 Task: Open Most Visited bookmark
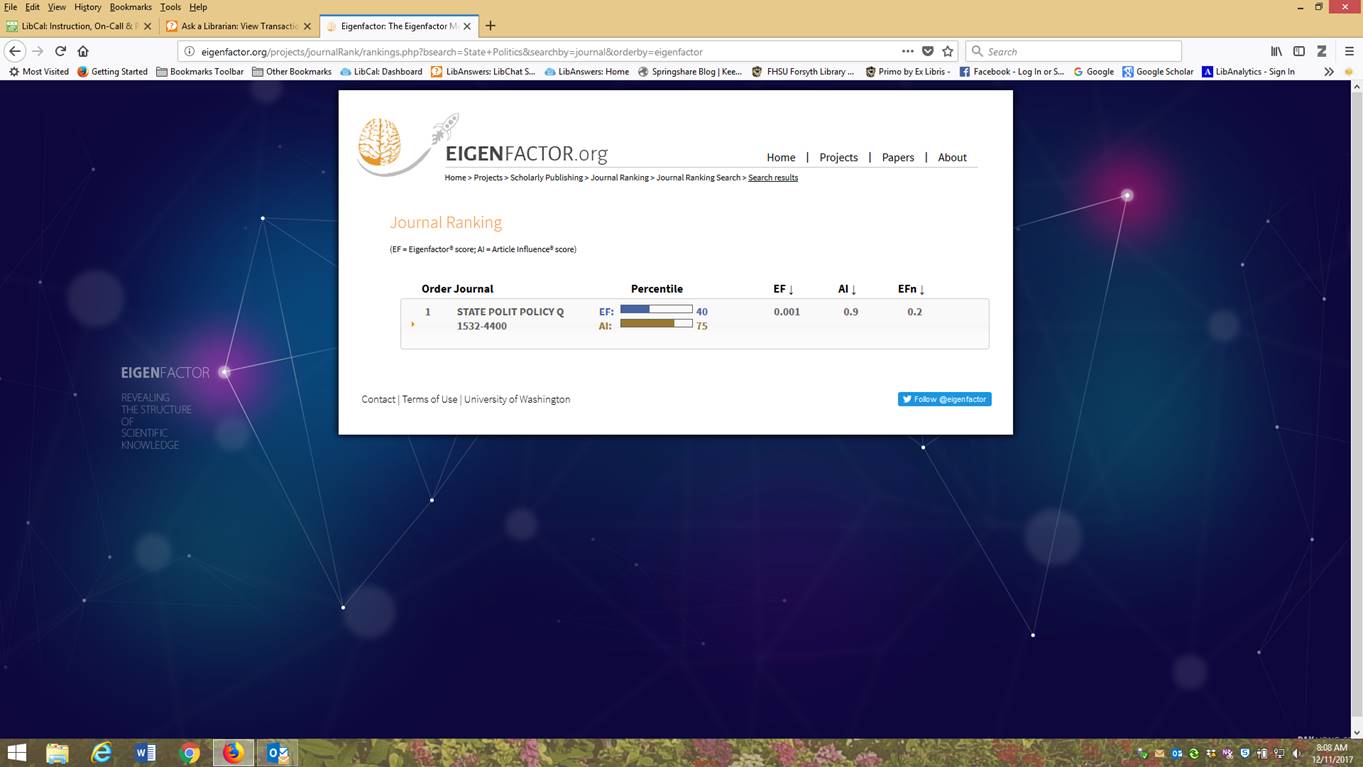coord(38,72)
